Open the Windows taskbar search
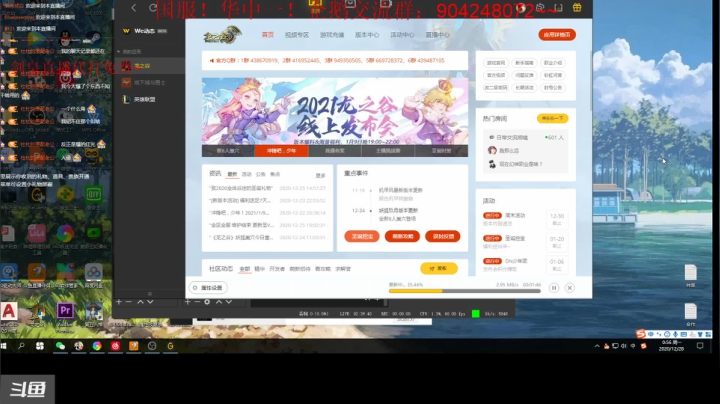This screenshot has width=720, height=404. point(21,346)
